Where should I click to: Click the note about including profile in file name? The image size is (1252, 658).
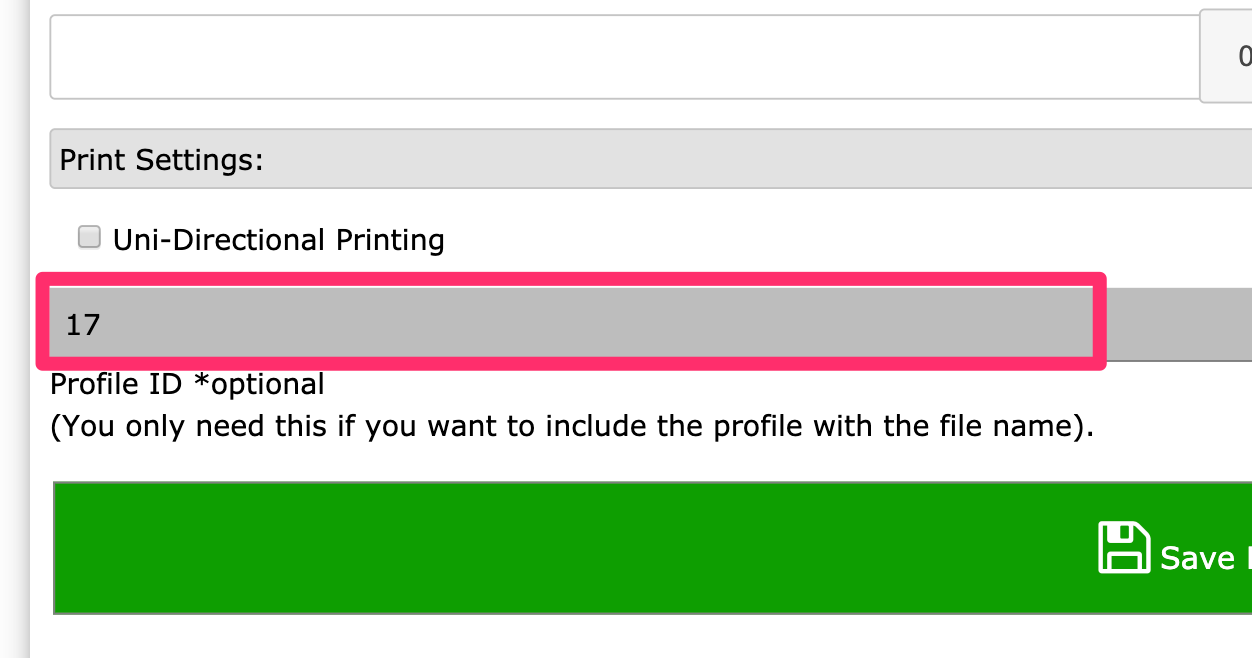coord(572,427)
